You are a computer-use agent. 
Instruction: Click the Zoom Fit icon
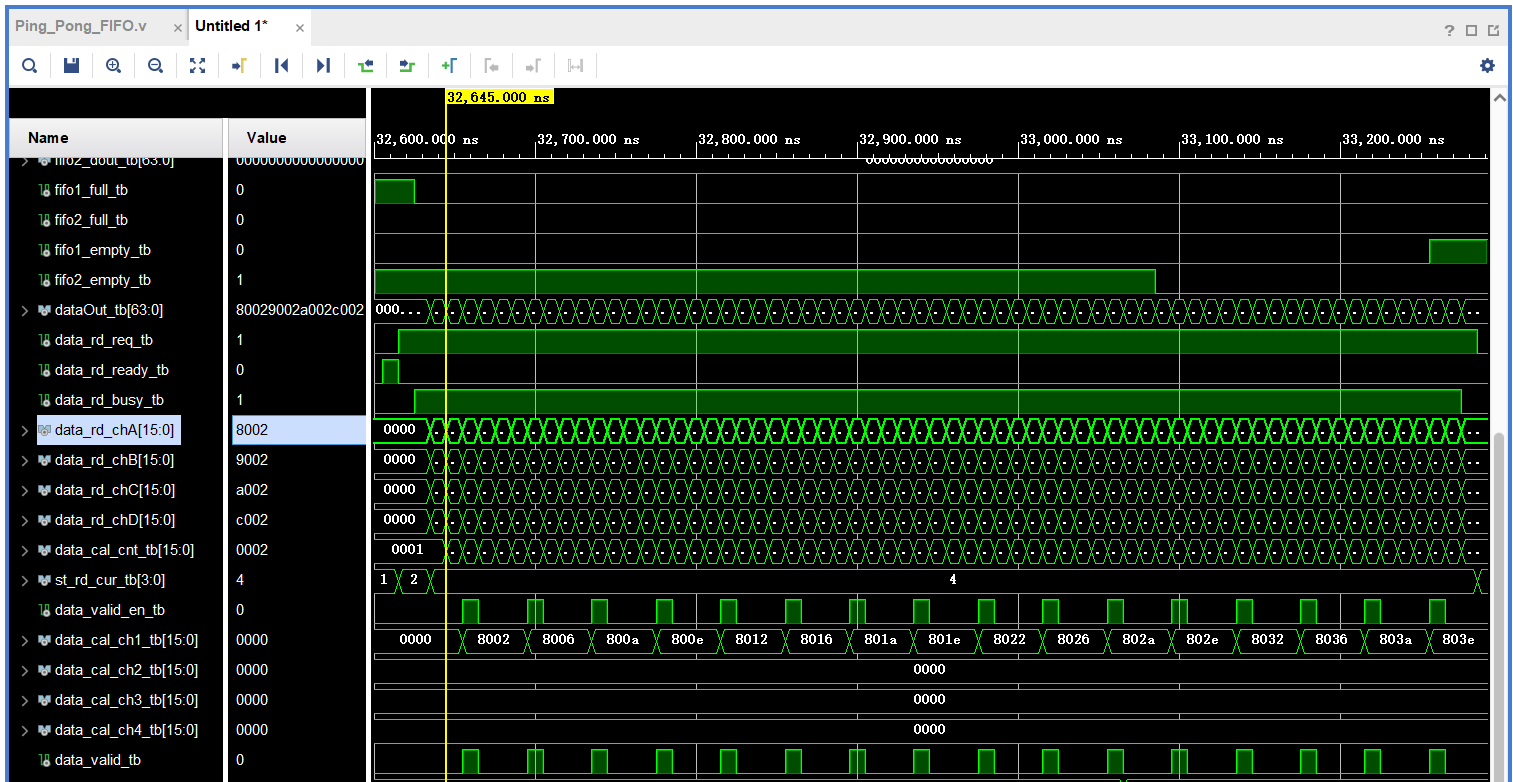coord(198,66)
